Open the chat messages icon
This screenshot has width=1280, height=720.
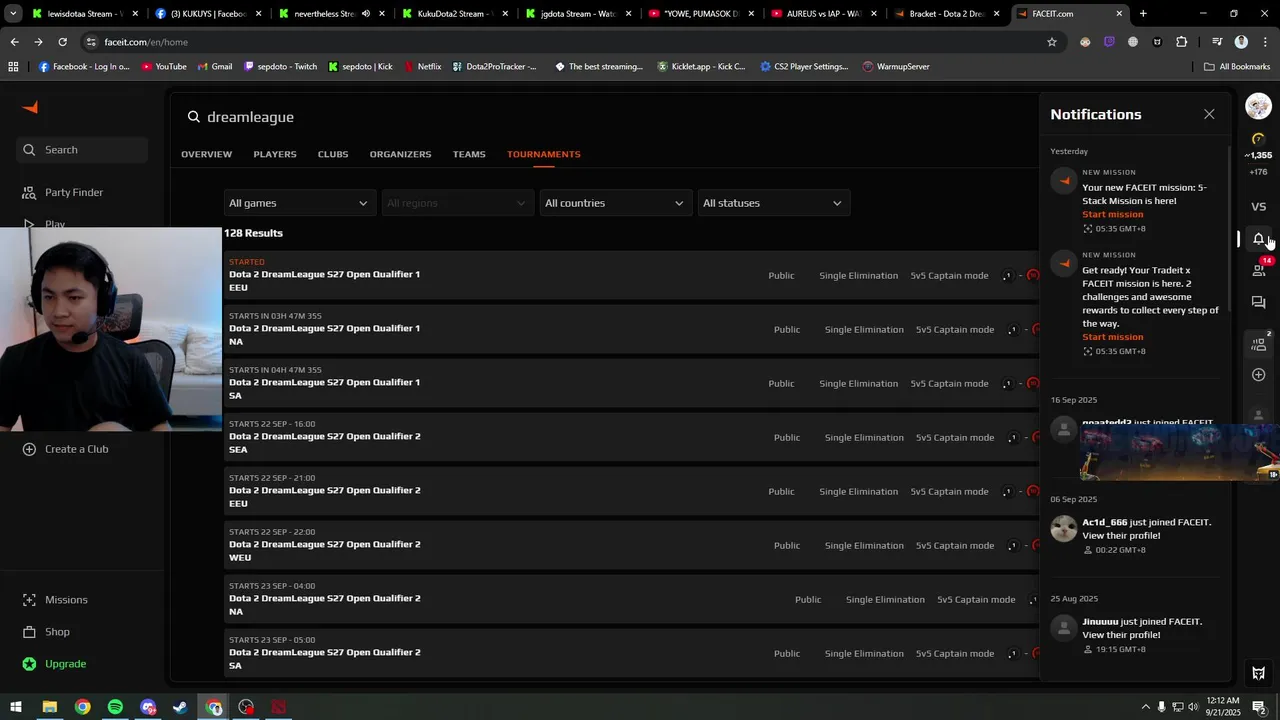1259,302
